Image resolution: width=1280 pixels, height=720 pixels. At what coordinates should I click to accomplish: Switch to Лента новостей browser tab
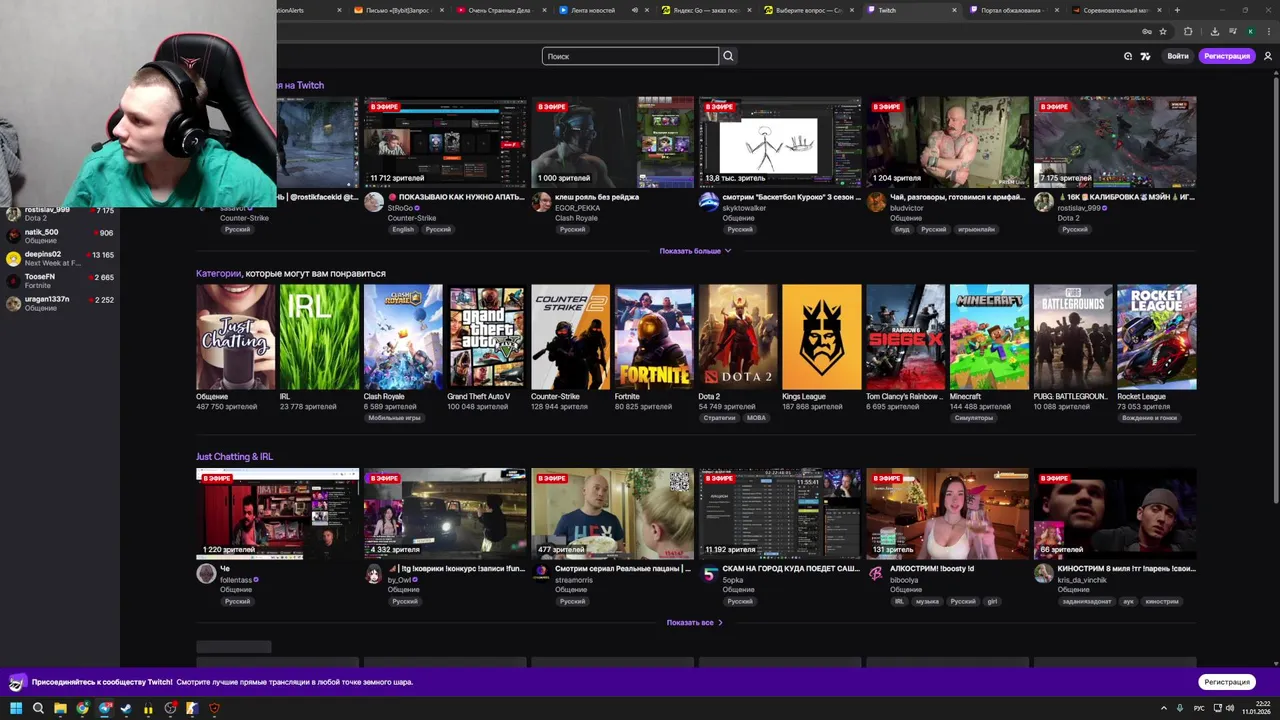pyautogui.click(x=602, y=10)
